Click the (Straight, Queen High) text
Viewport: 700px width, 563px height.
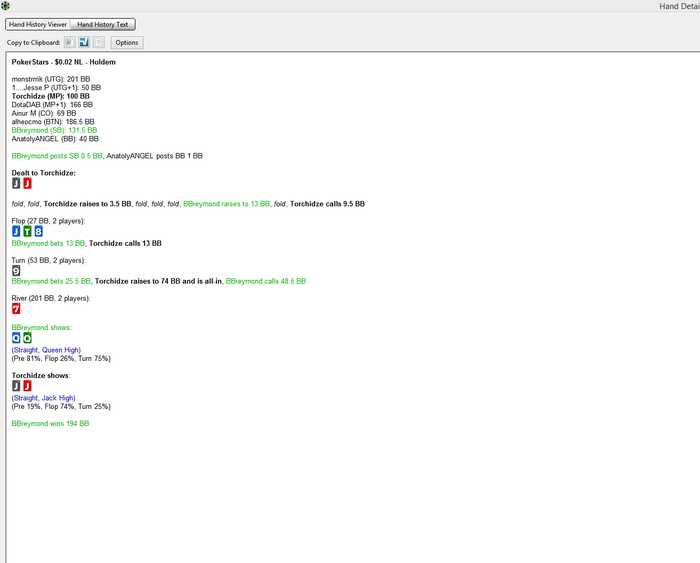pyautogui.click(x=46, y=350)
